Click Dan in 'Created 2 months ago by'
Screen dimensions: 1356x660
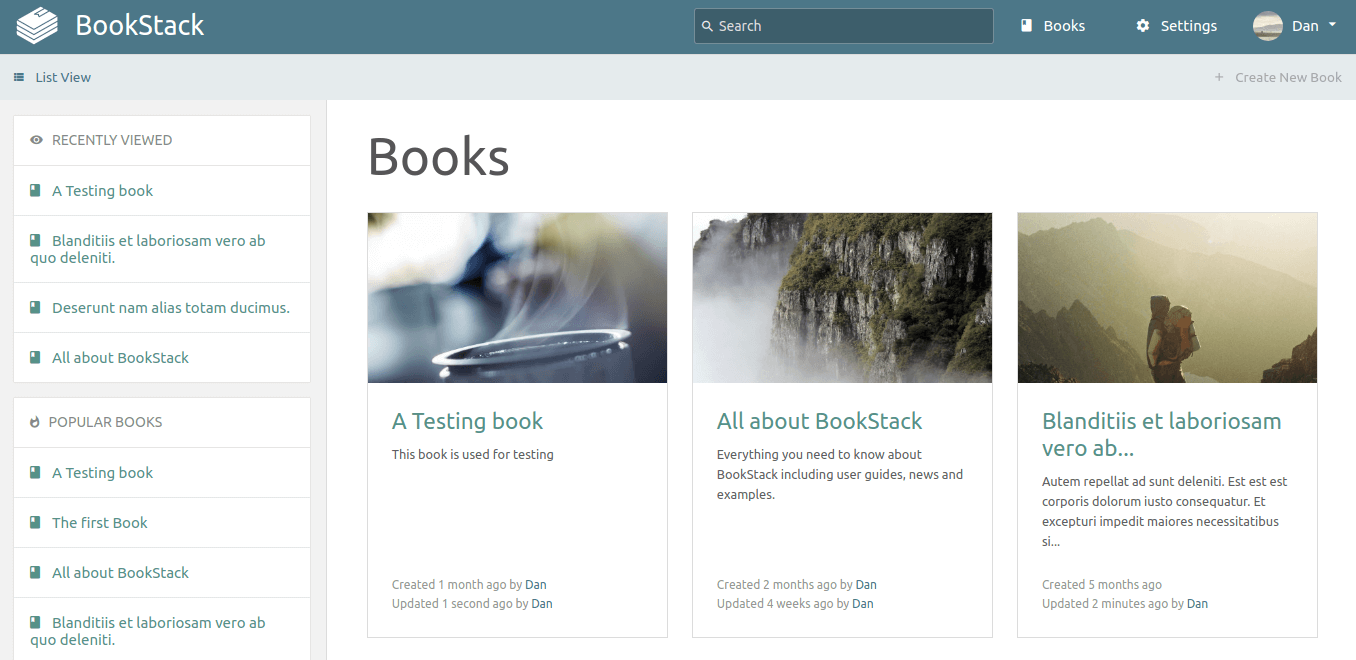(866, 584)
